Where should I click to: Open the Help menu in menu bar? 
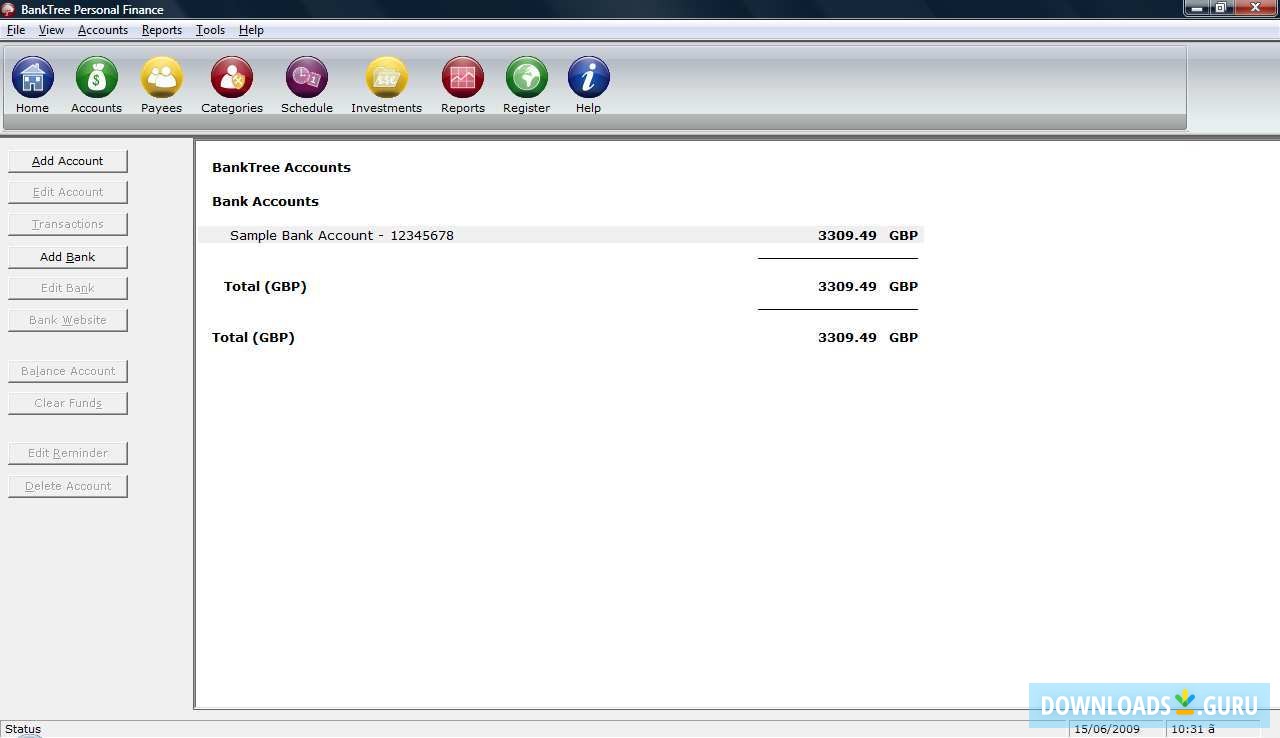point(251,30)
